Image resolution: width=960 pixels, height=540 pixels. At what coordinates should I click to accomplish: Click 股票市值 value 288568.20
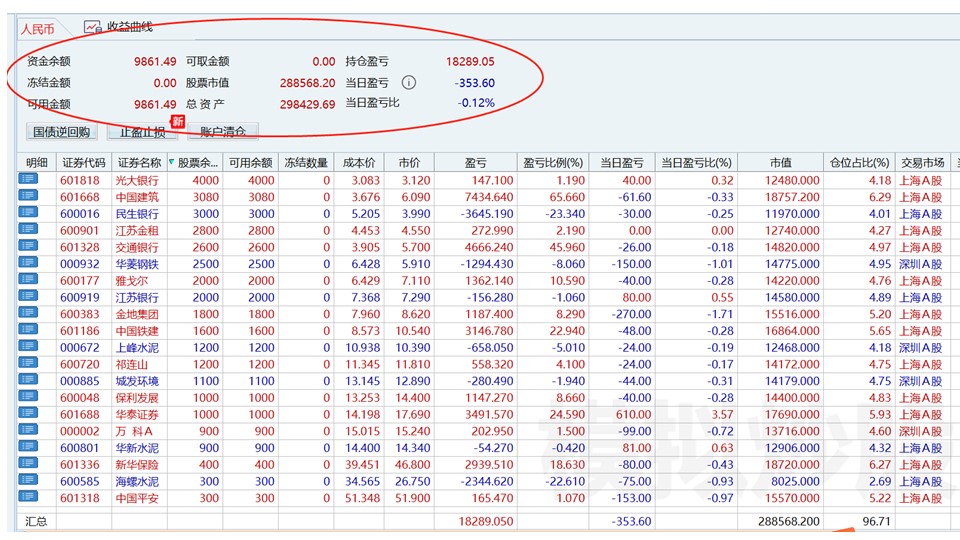click(x=307, y=83)
